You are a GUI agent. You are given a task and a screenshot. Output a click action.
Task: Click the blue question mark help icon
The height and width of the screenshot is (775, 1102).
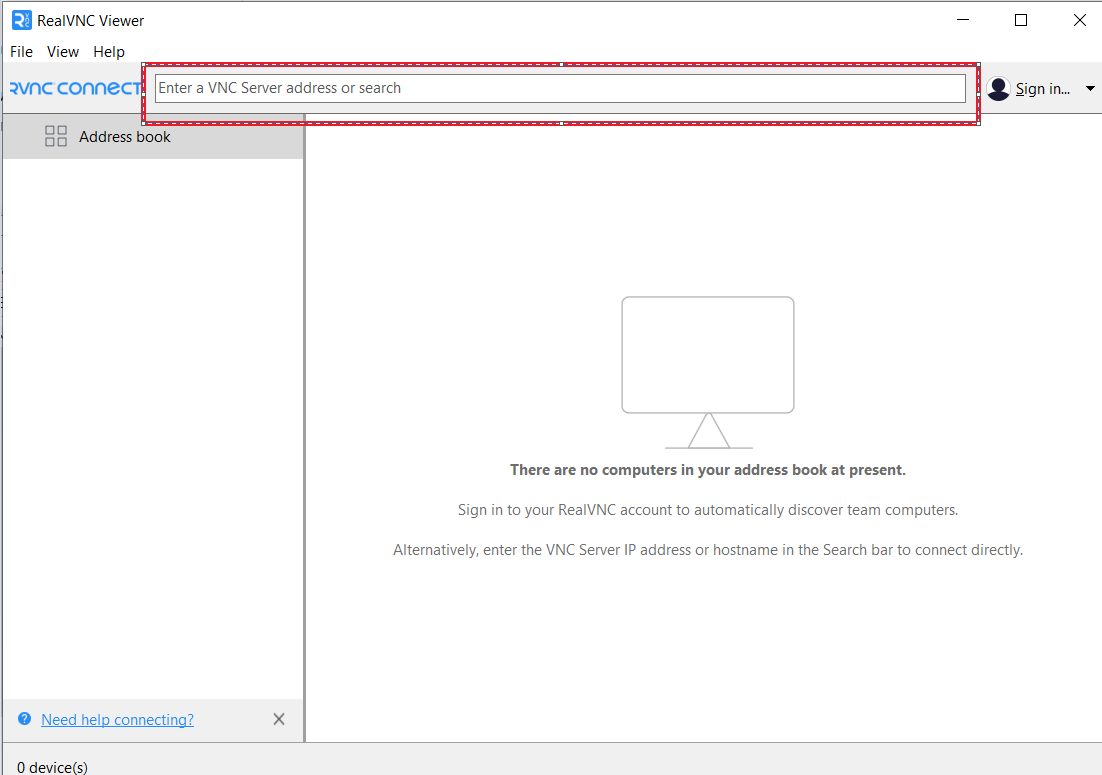[x=24, y=719]
